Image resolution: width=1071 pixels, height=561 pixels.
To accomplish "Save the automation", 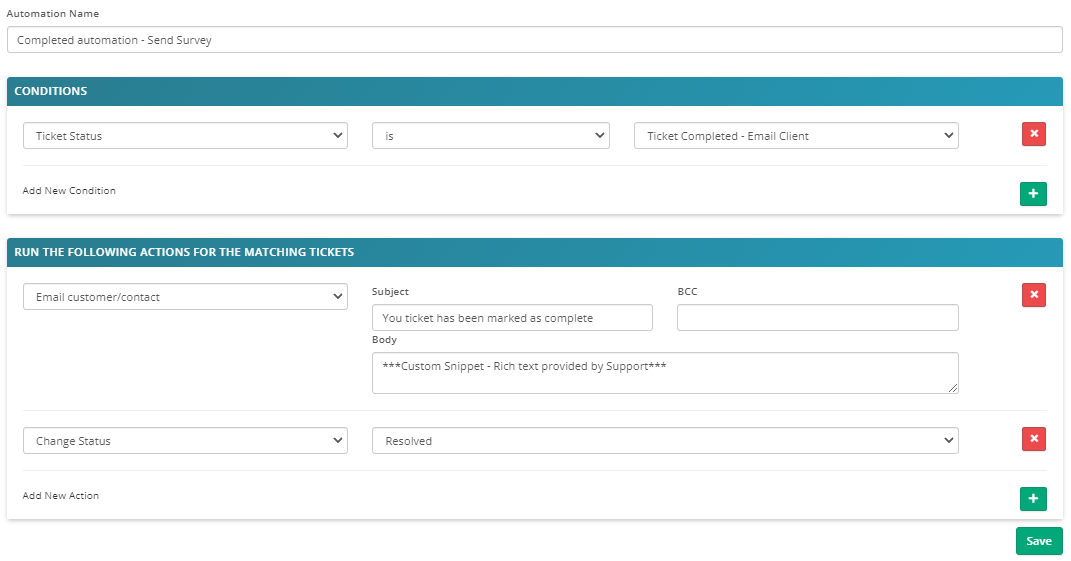I will pyautogui.click(x=1039, y=541).
